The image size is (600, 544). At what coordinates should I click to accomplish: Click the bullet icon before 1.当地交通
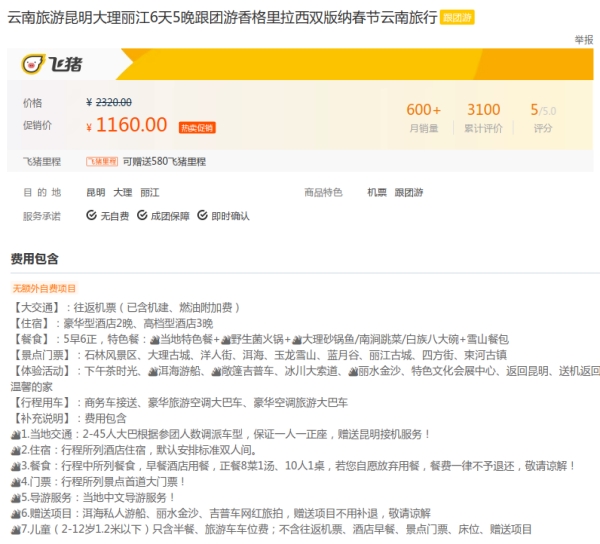pyautogui.click(x=15, y=434)
